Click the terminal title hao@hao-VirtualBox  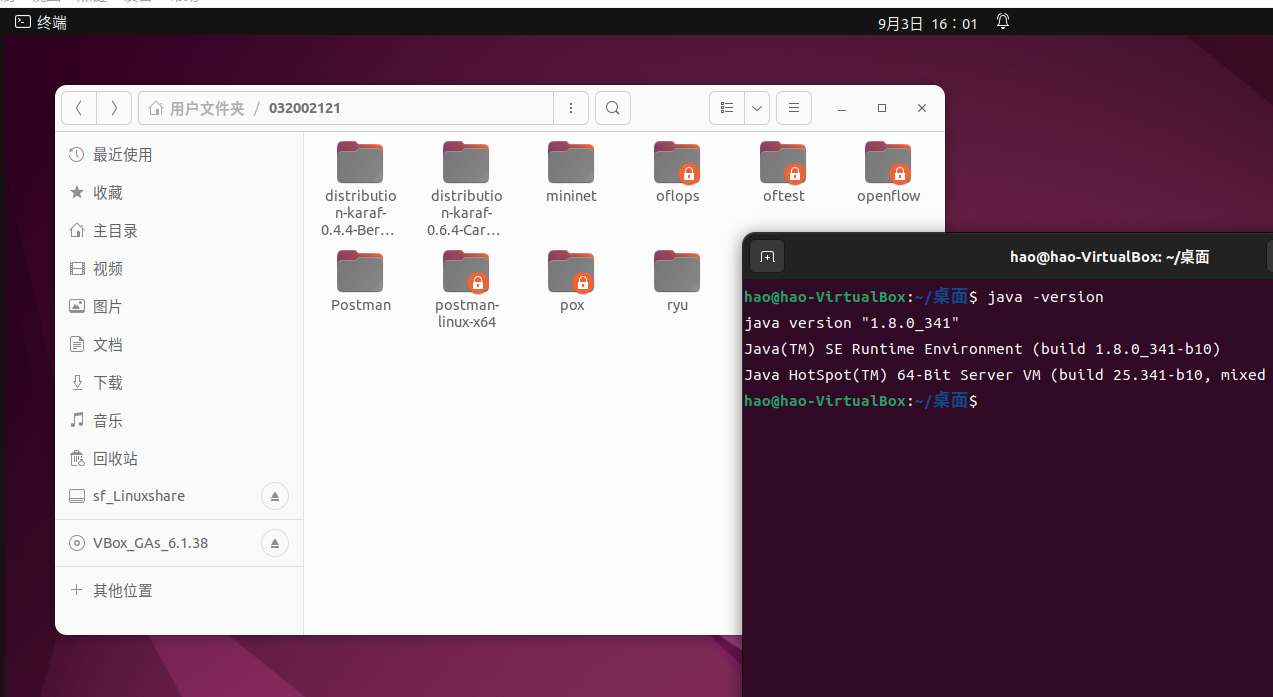click(1110, 257)
